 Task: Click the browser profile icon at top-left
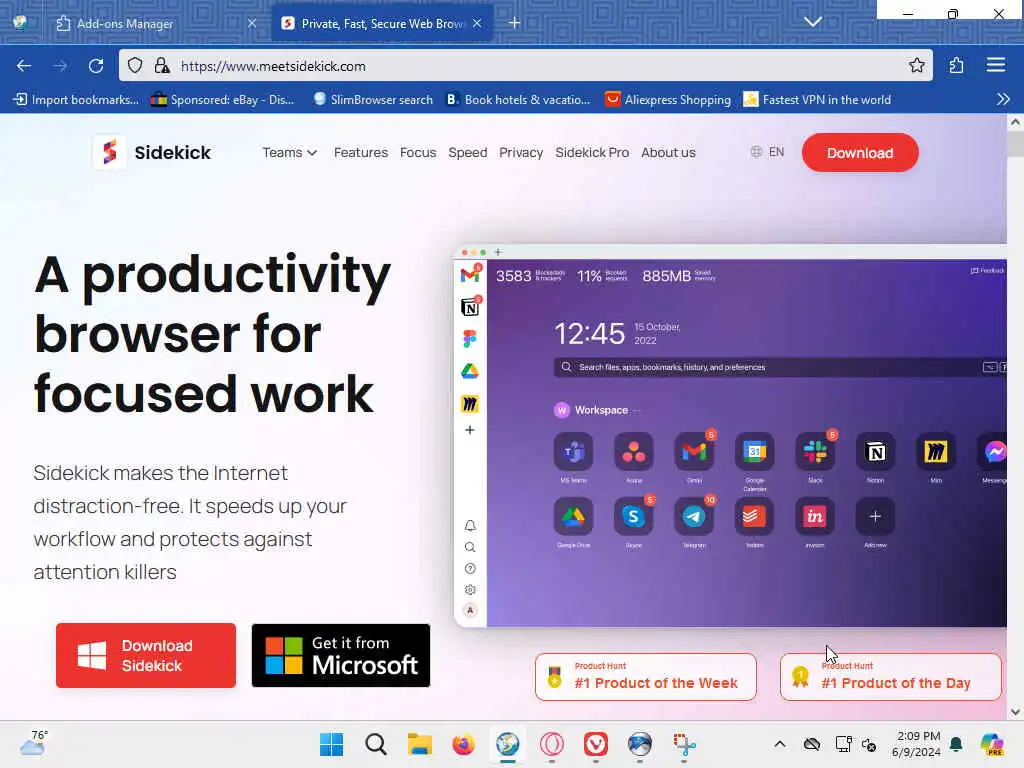20,22
